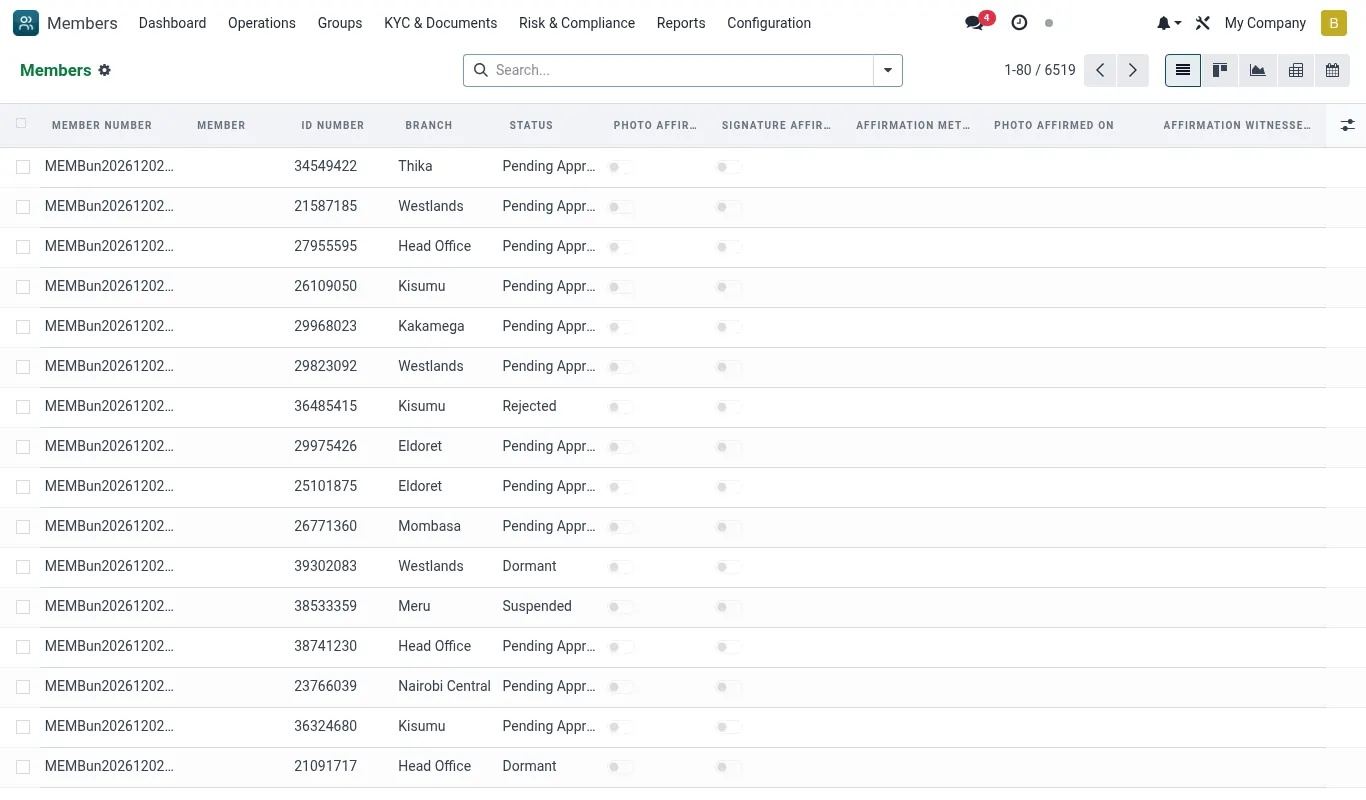Check the row with ID 39302083

tap(23, 567)
